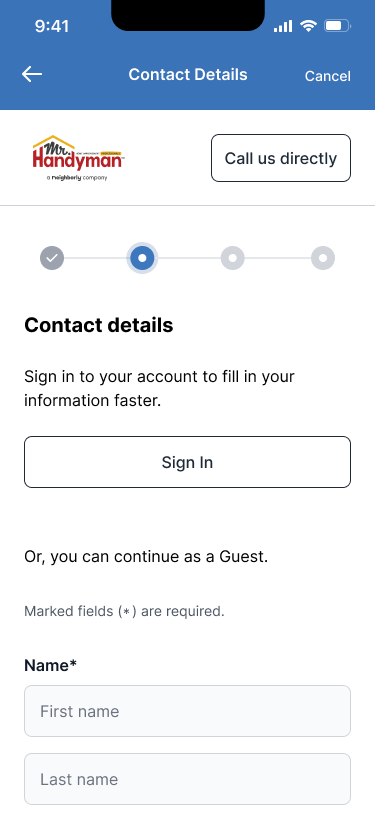
Task: Focus the Last name field
Action: (188, 779)
